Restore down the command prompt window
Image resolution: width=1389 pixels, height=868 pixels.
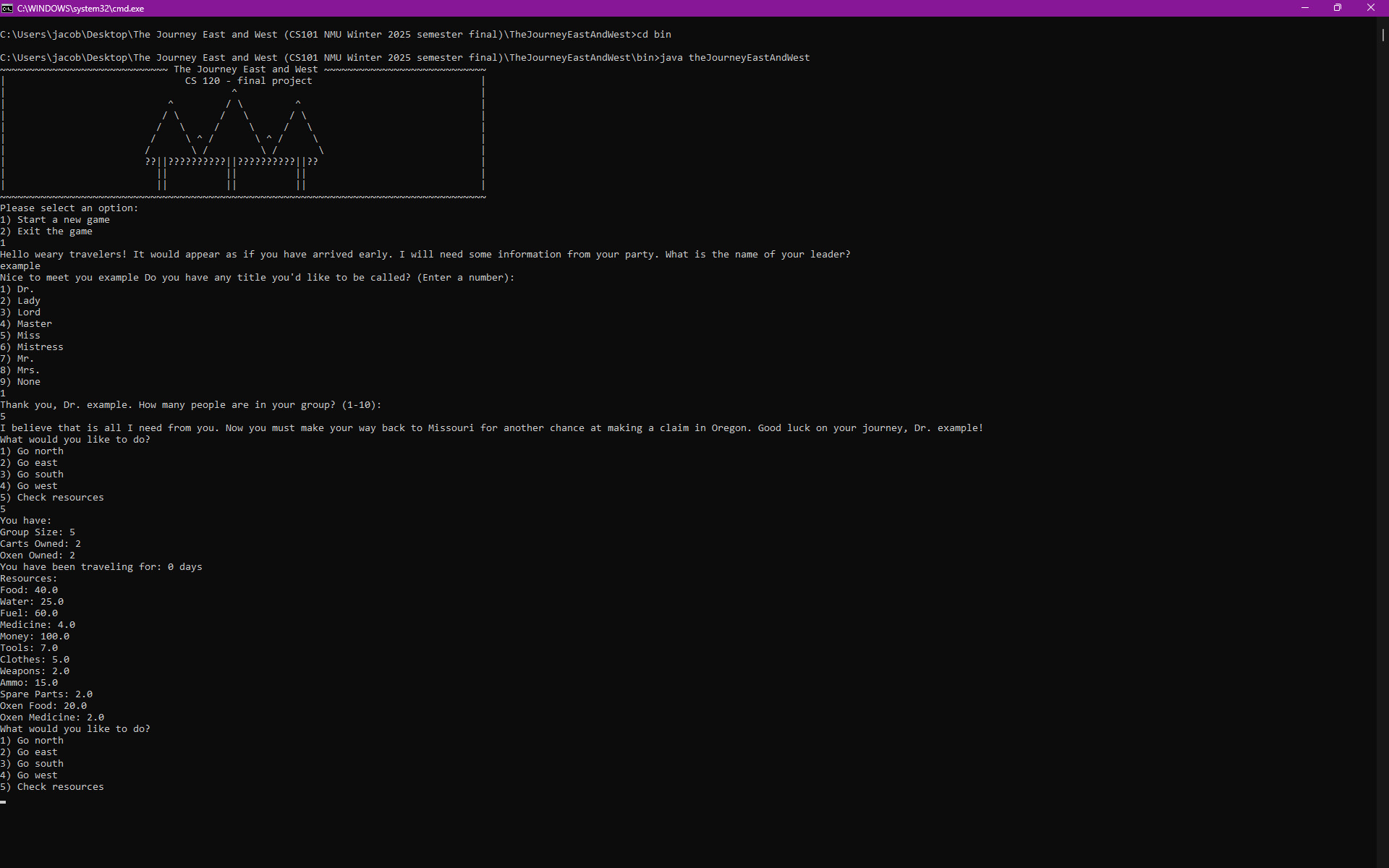tap(1338, 8)
